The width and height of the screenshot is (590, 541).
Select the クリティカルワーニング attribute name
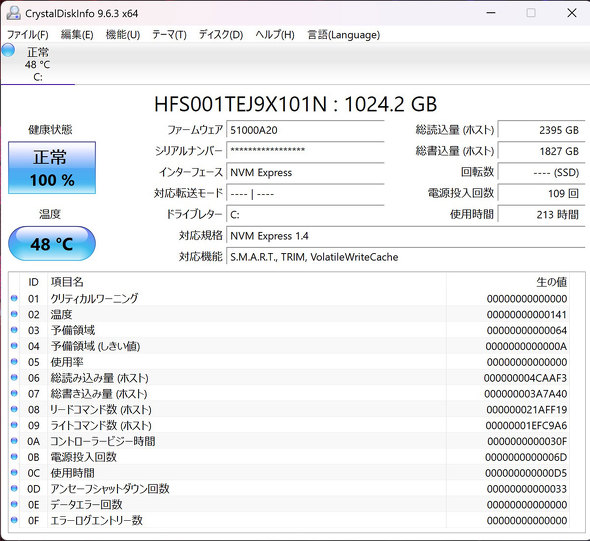94,299
